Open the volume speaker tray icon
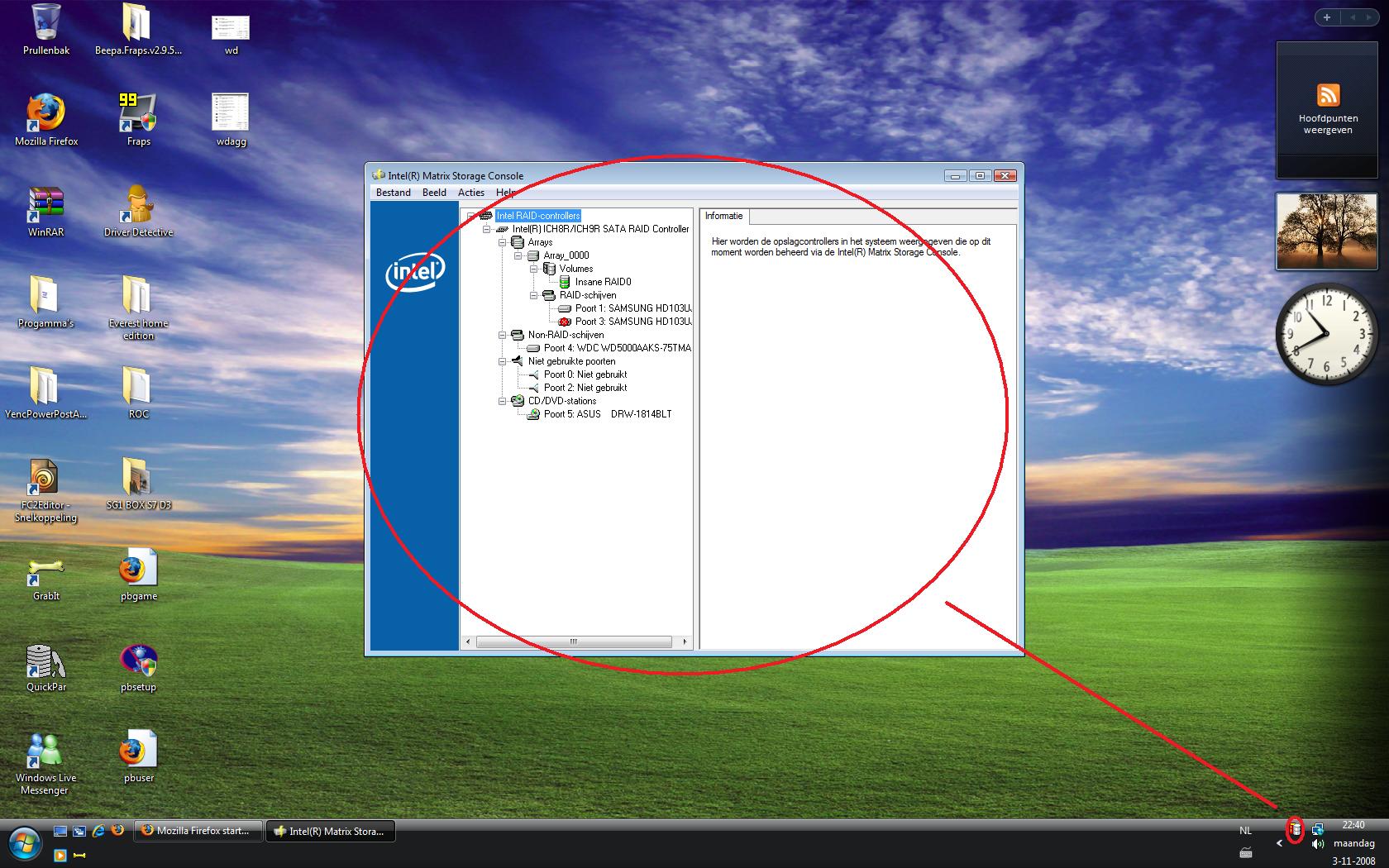 (x=1317, y=844)
